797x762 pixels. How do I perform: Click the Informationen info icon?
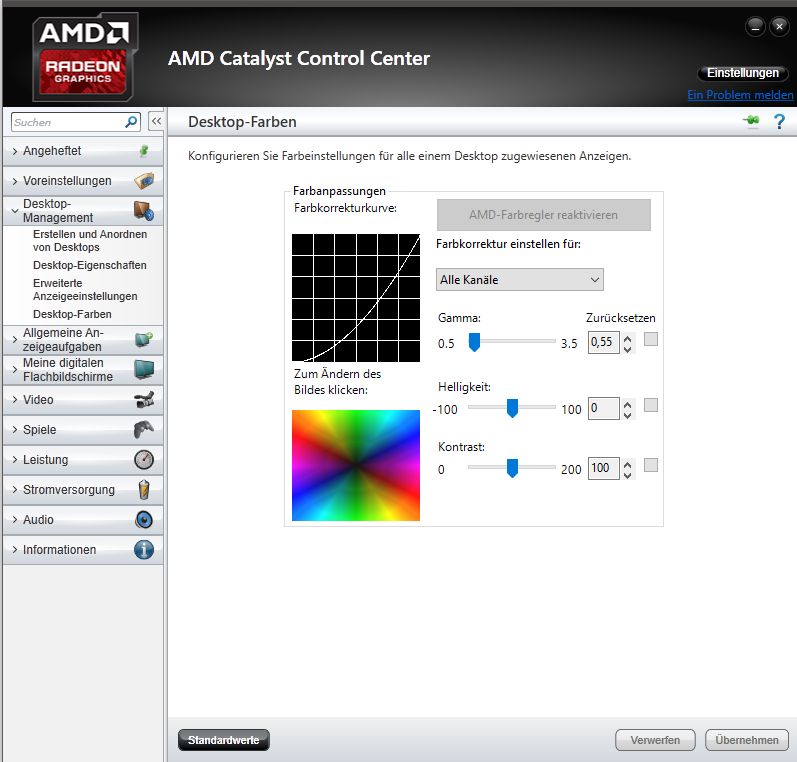coord(144,550)
